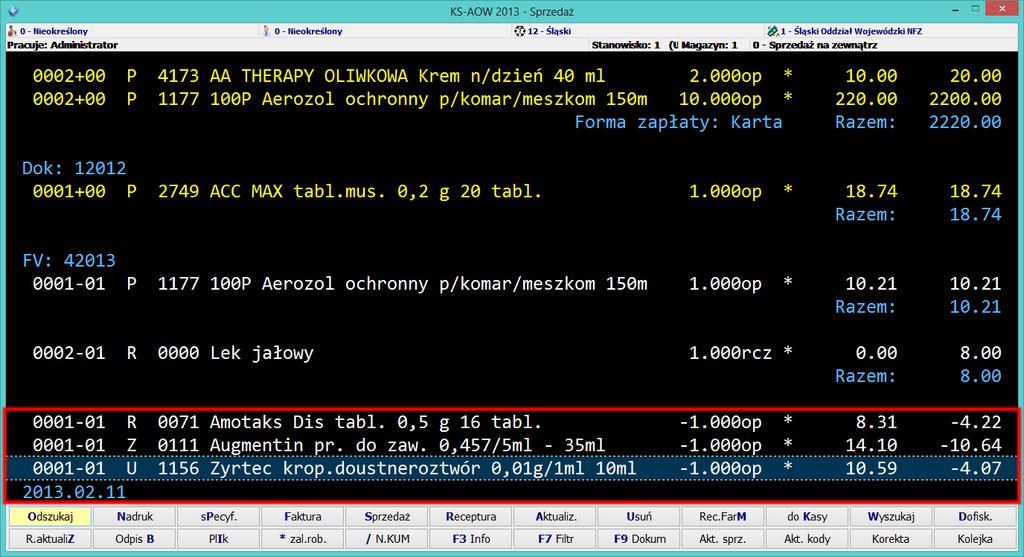
Task: Select row '0000 Lek jałowy'
Action: tap(512, 353)
